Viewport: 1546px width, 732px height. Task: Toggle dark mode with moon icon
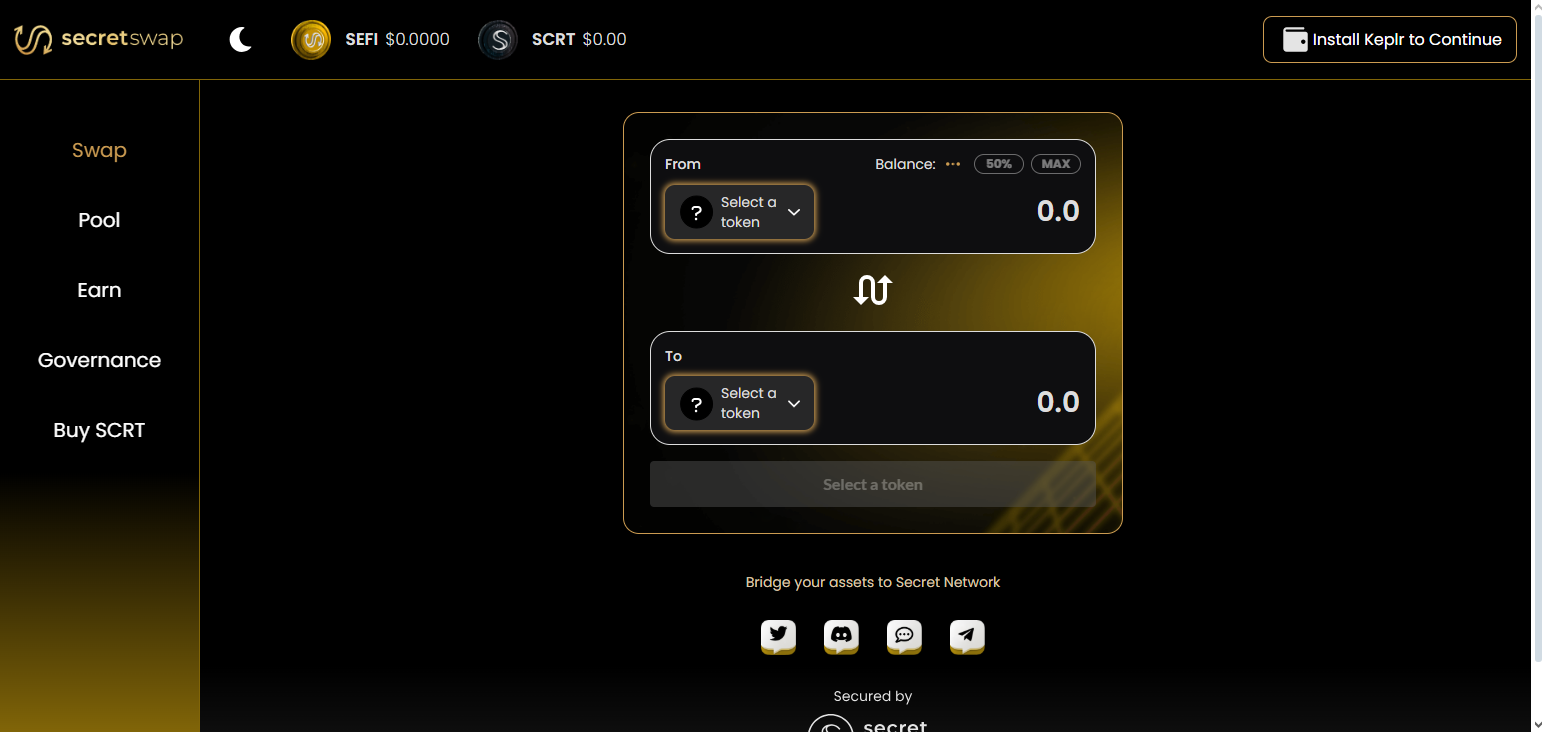click(241, 40)
